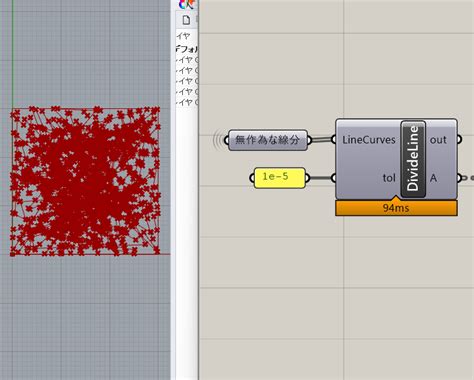The width and height of the screenshot is (474, 380).
Task: Select the yellow 1e-5 panel
Action: coord(279,177)
